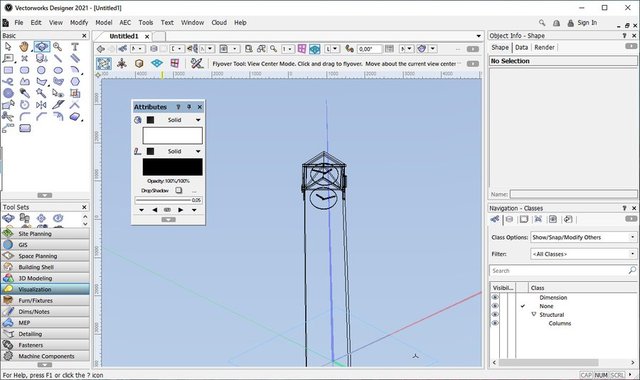Select the Rectangle tool
The image size is (640, 380).
(8, 70)
